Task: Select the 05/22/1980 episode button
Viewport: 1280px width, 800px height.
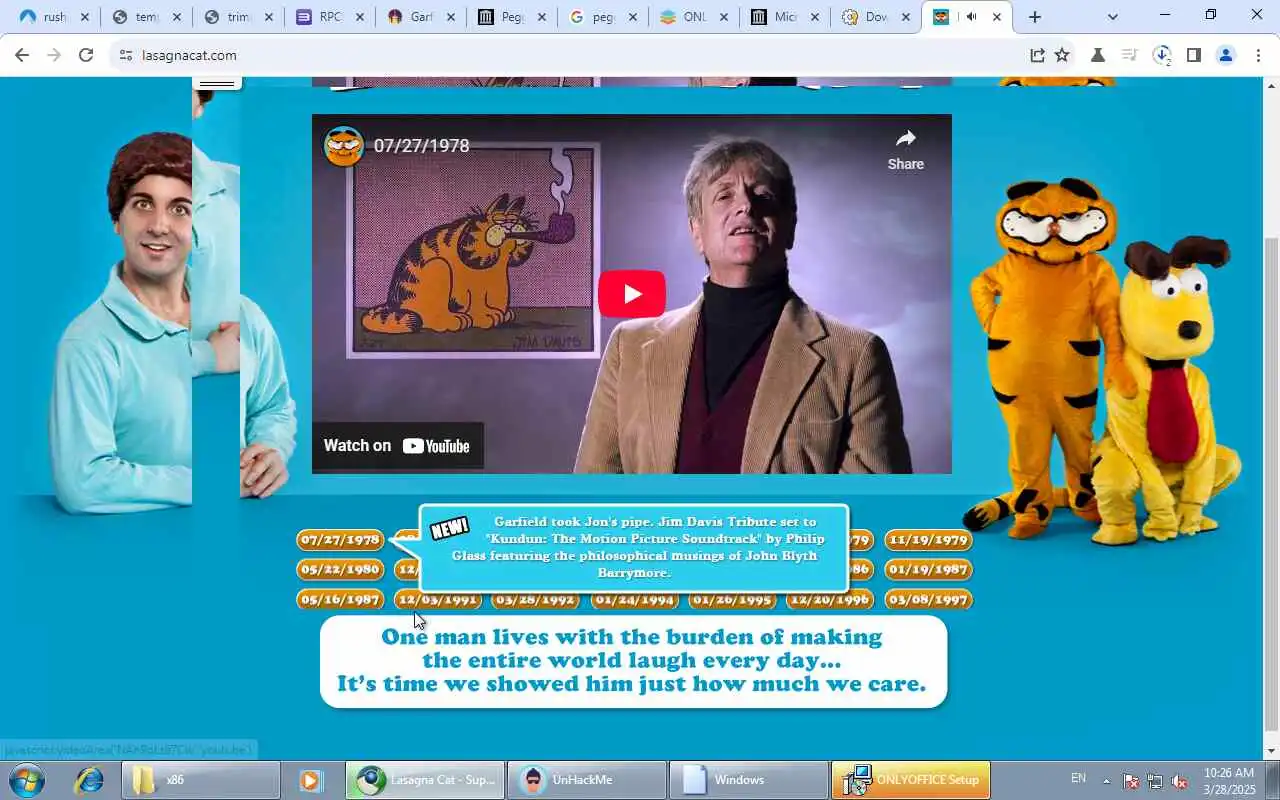Action: 340,570
